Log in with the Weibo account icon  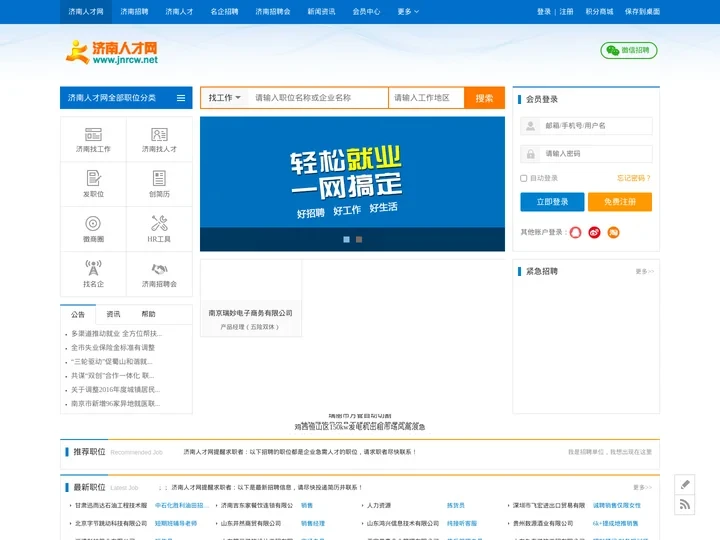pyautogui.click(x=595, y=232)
